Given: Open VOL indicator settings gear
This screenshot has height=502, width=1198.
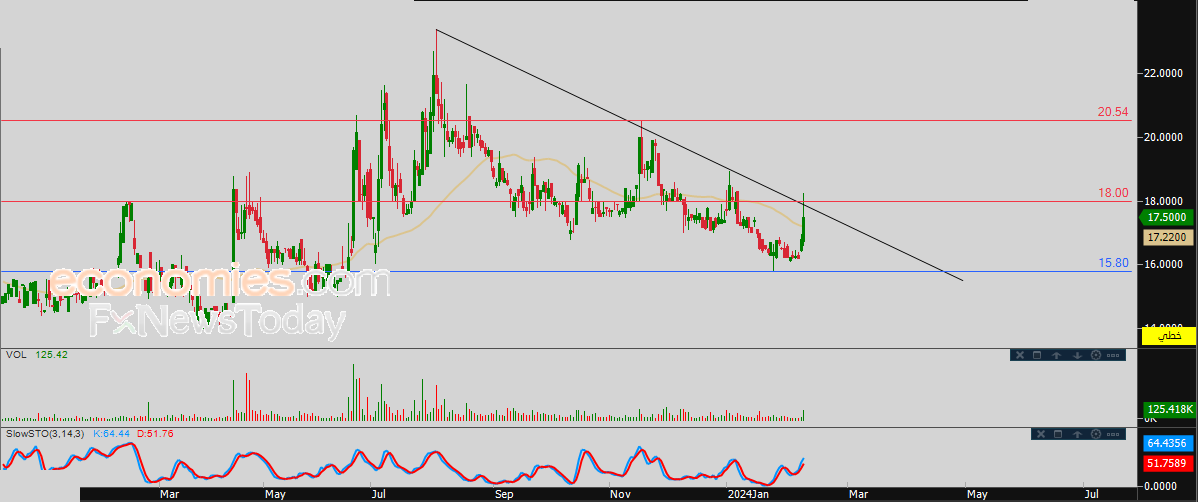Looking at the screenshot, I should [x=1096, y=355].
